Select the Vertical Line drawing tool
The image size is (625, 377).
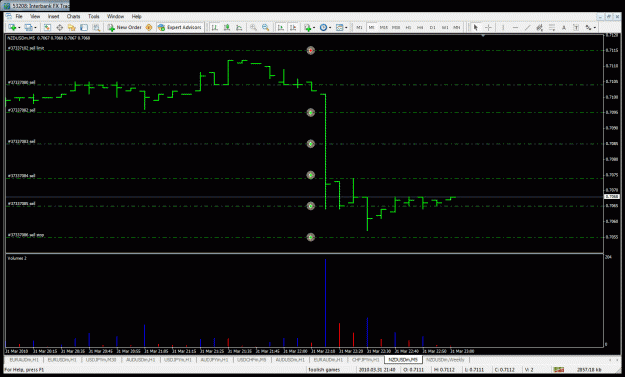[x=503, y=27]
